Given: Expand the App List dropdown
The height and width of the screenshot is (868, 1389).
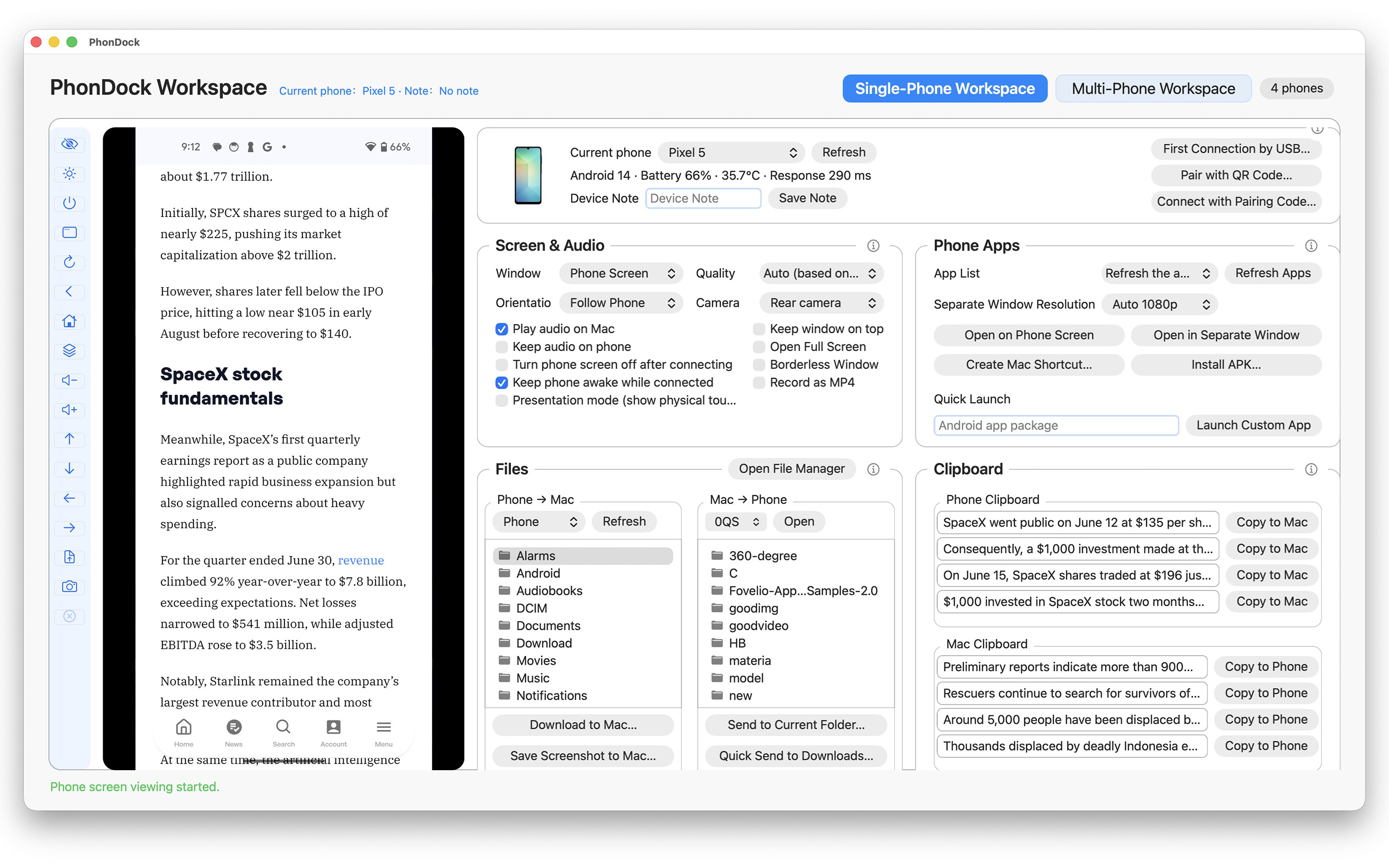Looking at the screenshot, I should tap(1158, 273).
